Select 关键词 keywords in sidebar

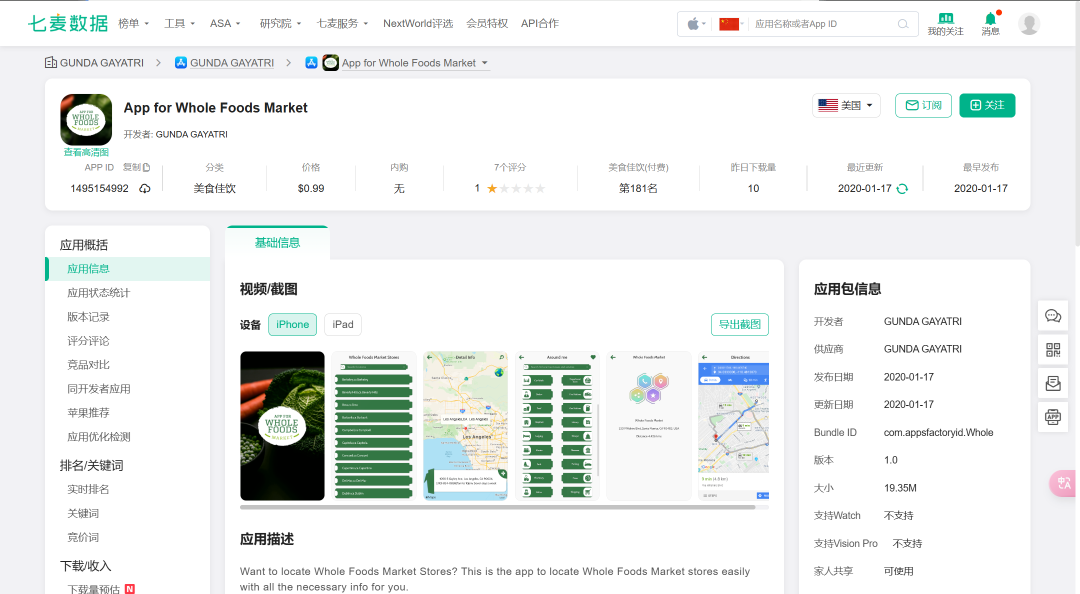(83, 513)
